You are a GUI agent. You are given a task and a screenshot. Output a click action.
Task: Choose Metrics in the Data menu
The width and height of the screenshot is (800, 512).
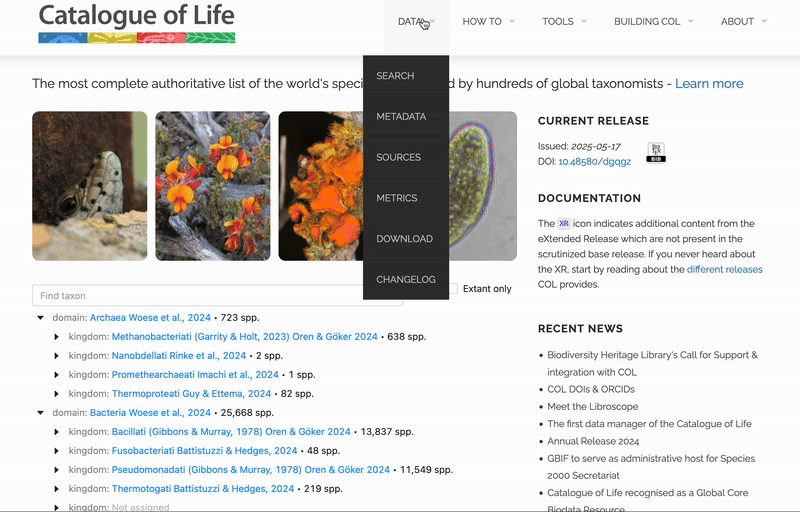pos(396,198)
